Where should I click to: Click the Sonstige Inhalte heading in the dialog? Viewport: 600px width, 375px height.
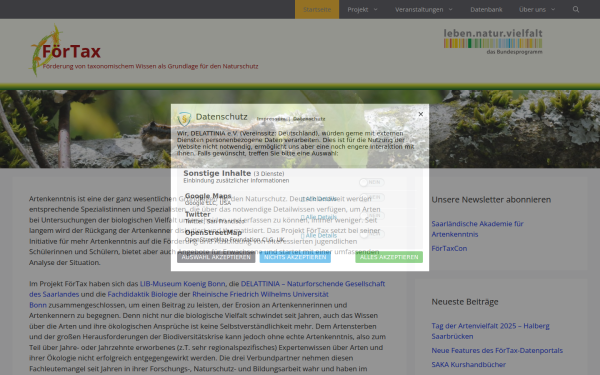217,173
